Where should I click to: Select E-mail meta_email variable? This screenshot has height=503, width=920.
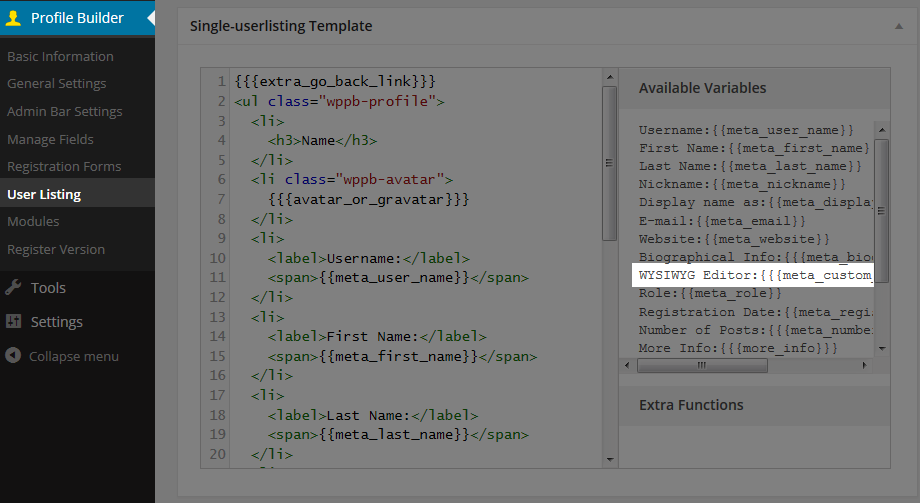coord(722,221)
